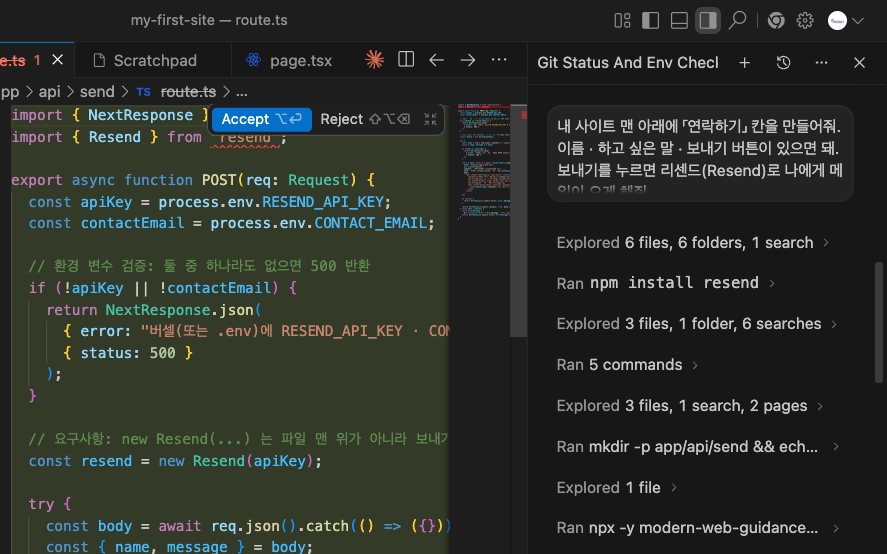
Task: Open the Chrome browser icon in title bar
Action: coord(776,21)
